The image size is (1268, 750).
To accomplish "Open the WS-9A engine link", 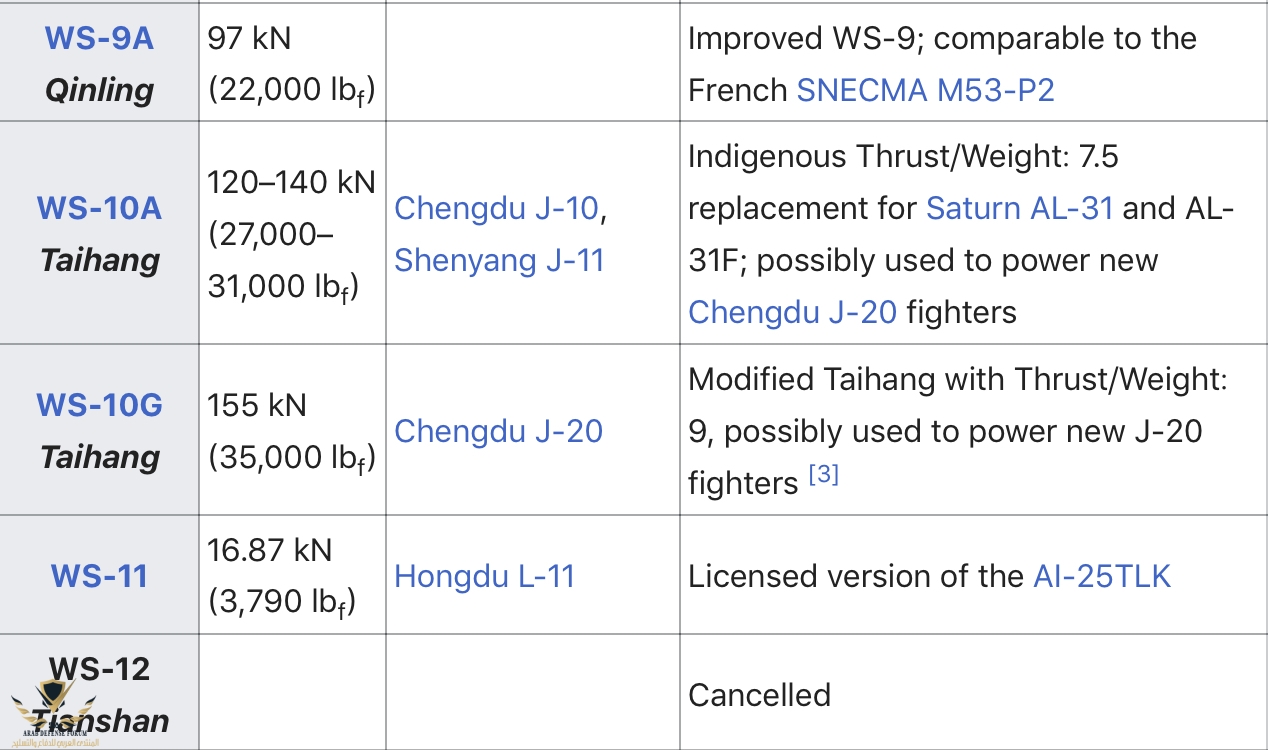I will pos(99,38).
